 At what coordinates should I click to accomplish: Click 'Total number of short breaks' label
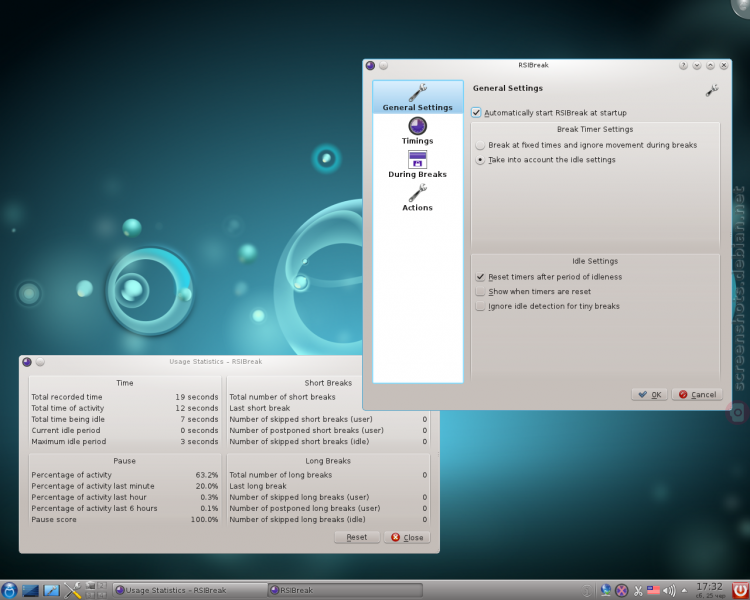pyautogui.click(x=282, y=397)
